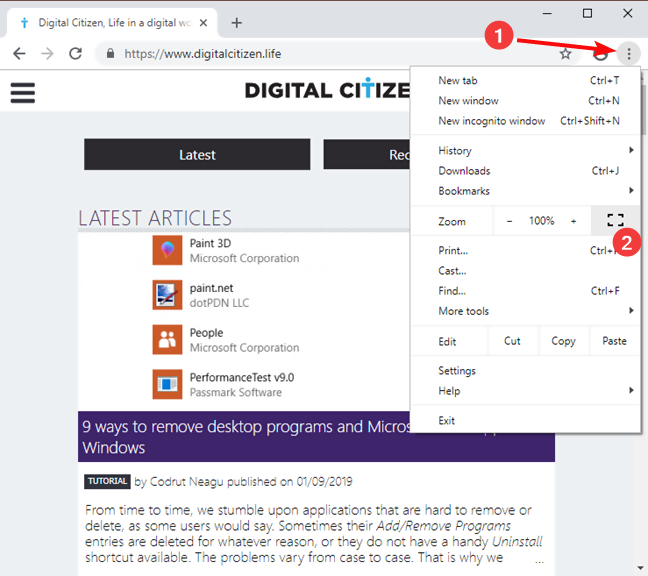
Task: Click the LATEST ARTICLES heading
Action: click(x=155, y=218)
